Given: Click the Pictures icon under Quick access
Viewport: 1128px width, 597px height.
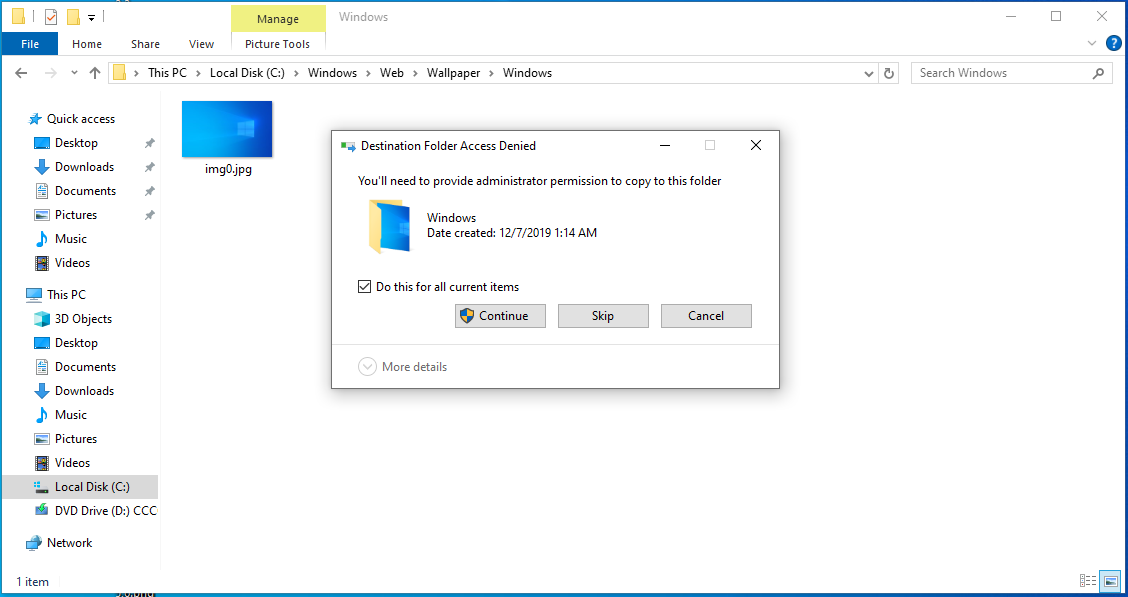Looking at the screenshot, I should pyautogui.click(x=42, y=215).
